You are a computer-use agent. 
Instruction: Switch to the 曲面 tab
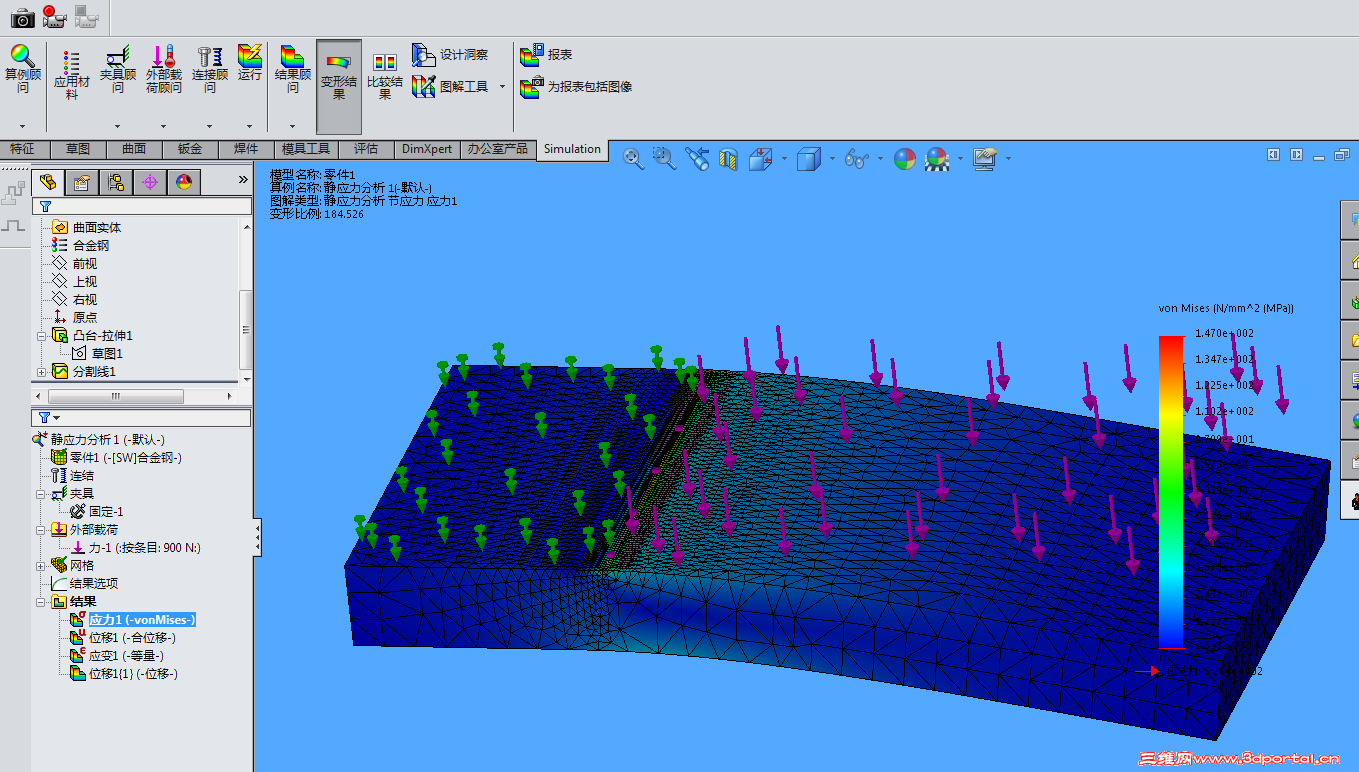pos(134,149)
